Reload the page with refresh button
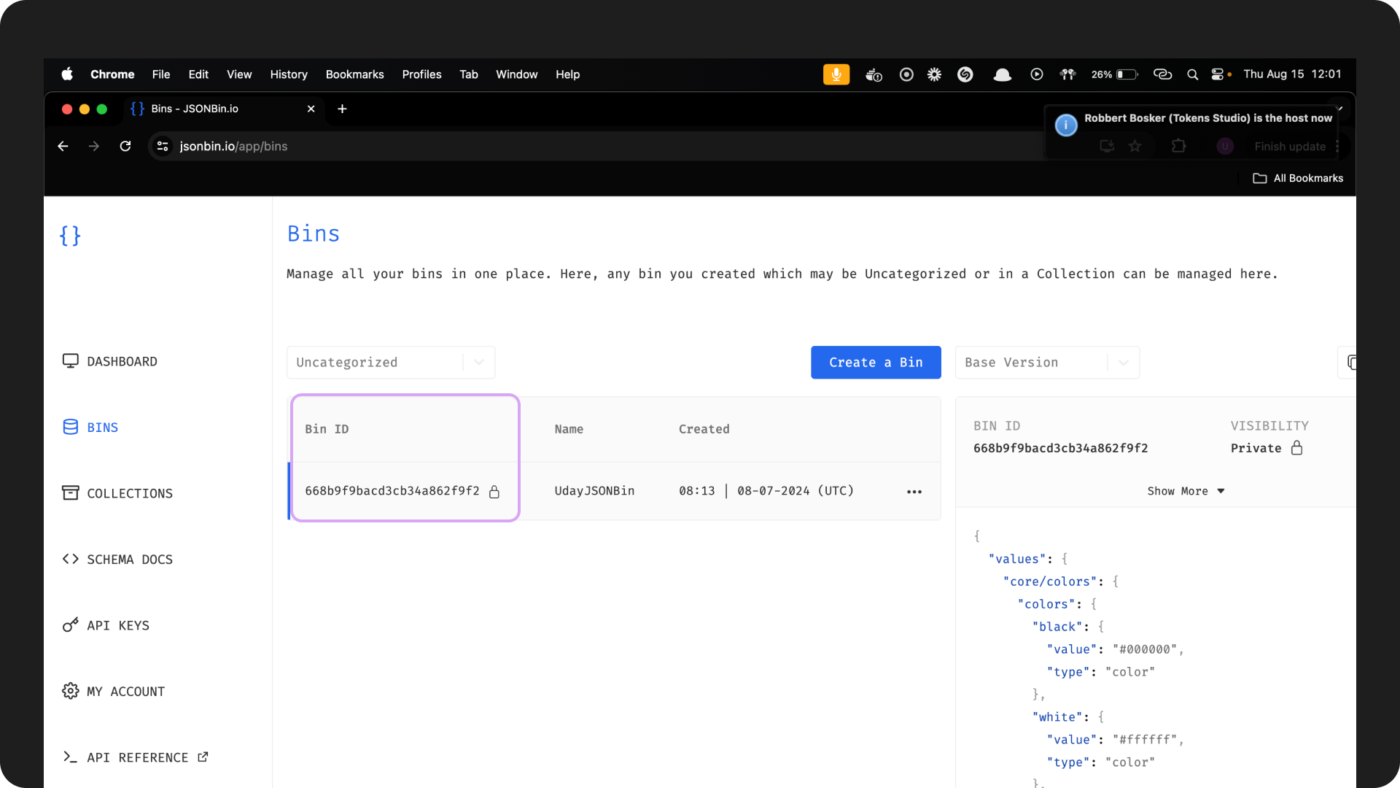Screen dimensions: 1400x788 [x=125, y=146]
